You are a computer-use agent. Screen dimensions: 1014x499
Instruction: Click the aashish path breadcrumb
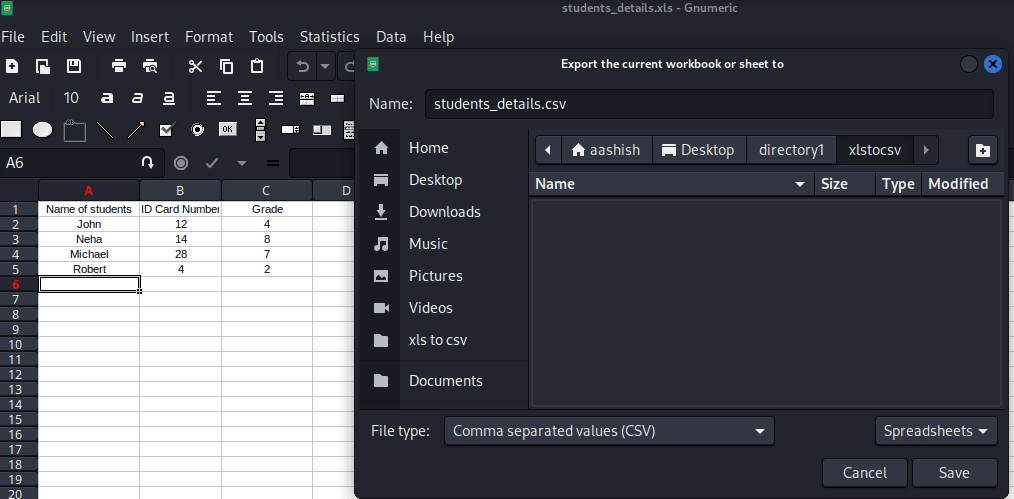click(x=607, y=151)
